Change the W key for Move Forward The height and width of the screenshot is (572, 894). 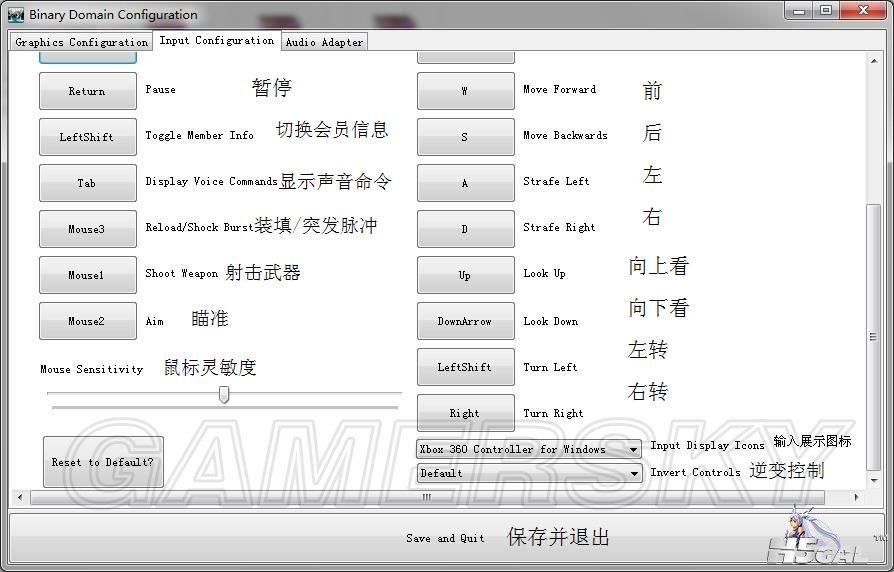click(465, 91)
